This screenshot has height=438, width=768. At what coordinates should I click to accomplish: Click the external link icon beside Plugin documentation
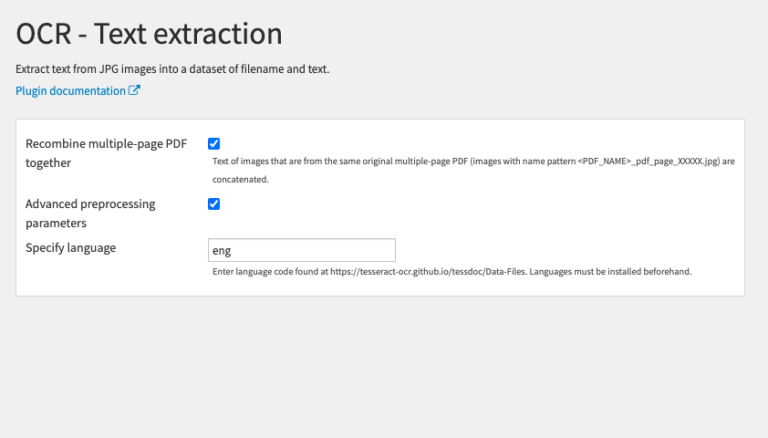click(134, 90)
